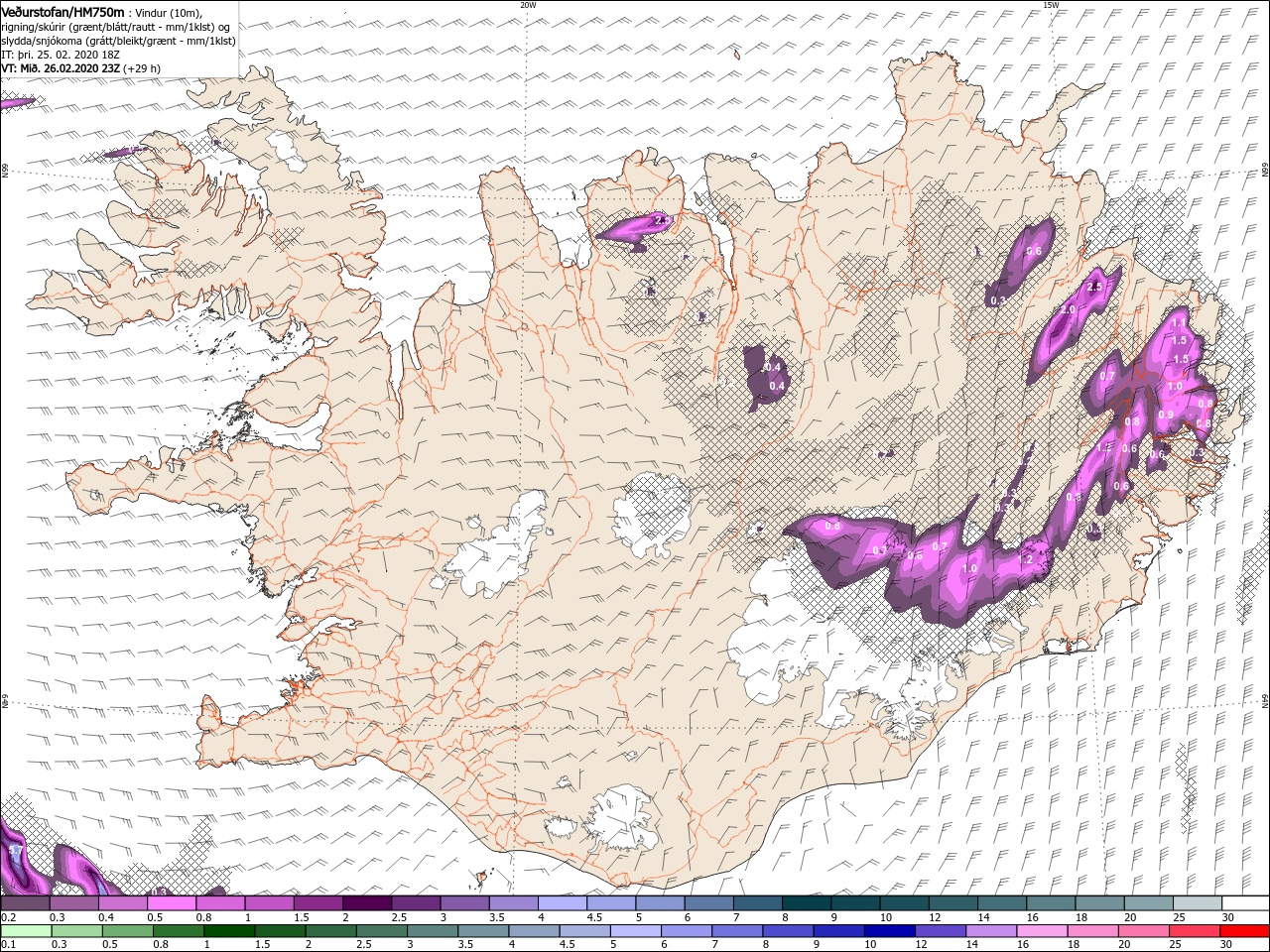Screen dimensions: 1270x952
Task: Pick the lower legend swatch starting at 3
Action: [x=433, y=931]
